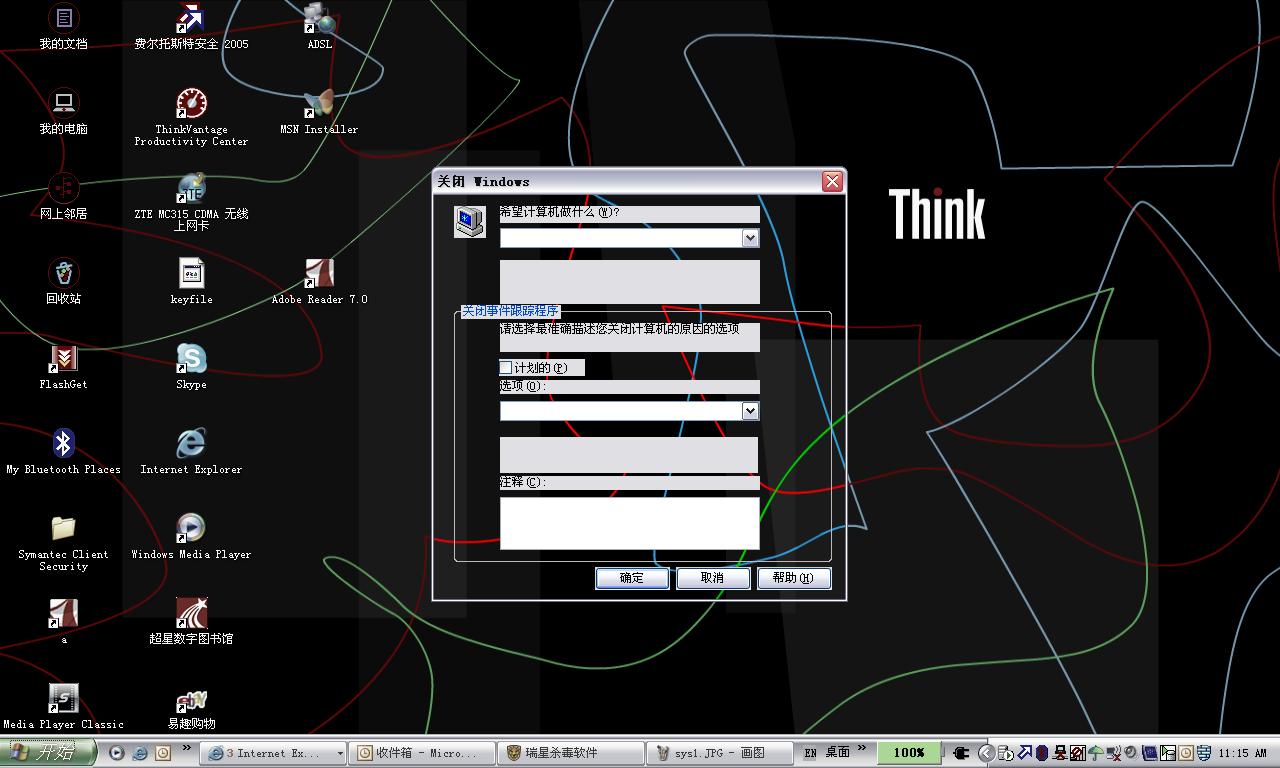1280x768 pixels.
Task: Select the 我的电脑 desktop icon
Action: 63,111
